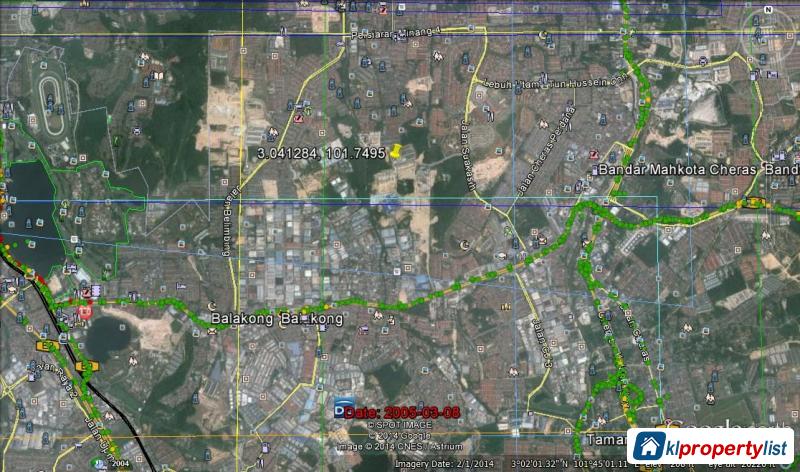This screenshot has width=800, height=472.
Task: Click the compass N north marker
Action: 768,10
